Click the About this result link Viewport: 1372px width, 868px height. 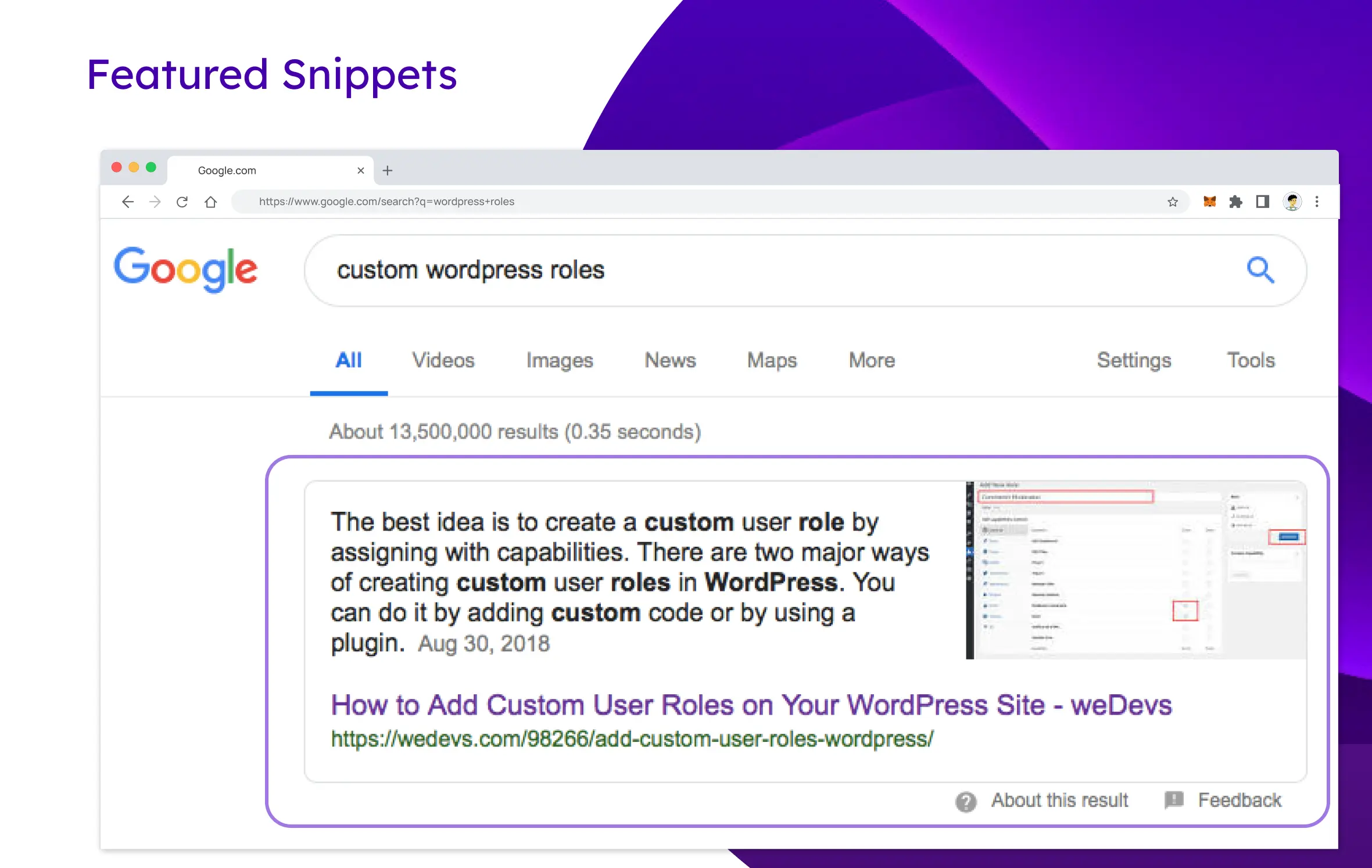[1059, 801]
